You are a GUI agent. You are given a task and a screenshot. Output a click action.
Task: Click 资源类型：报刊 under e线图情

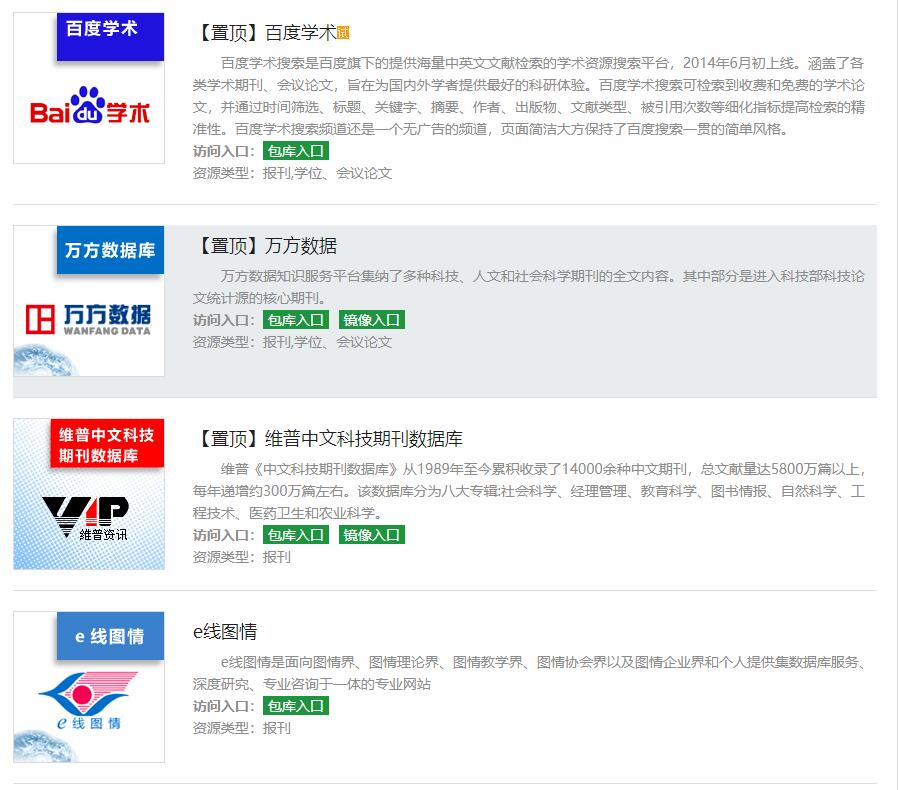coord(242,728)
